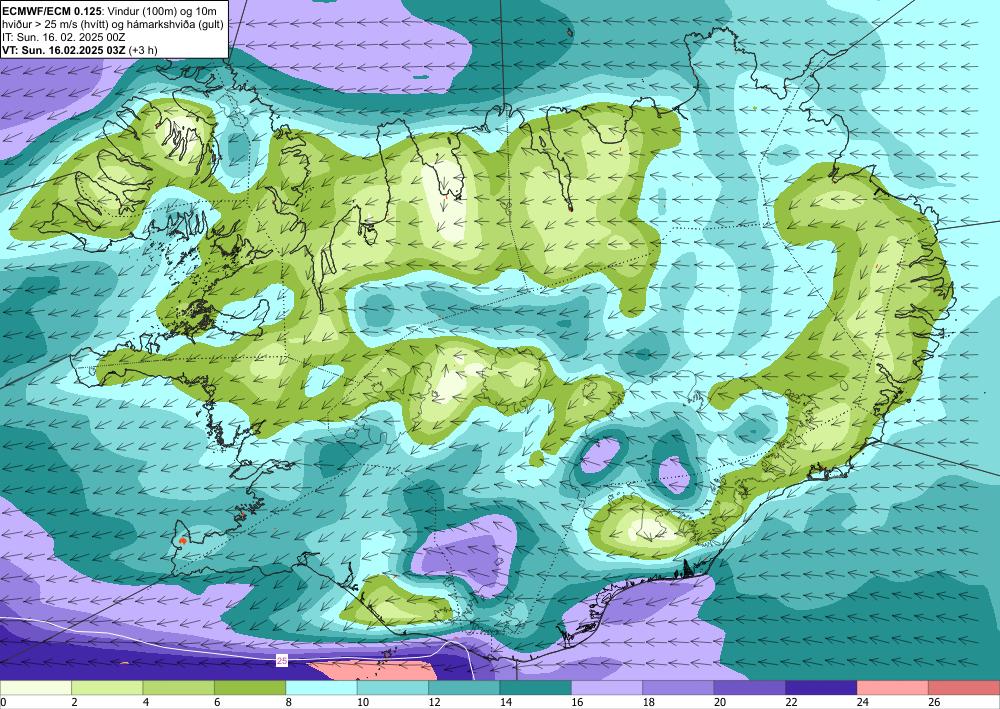Click the legend swatch between 18 and 20

click(679, 688)
